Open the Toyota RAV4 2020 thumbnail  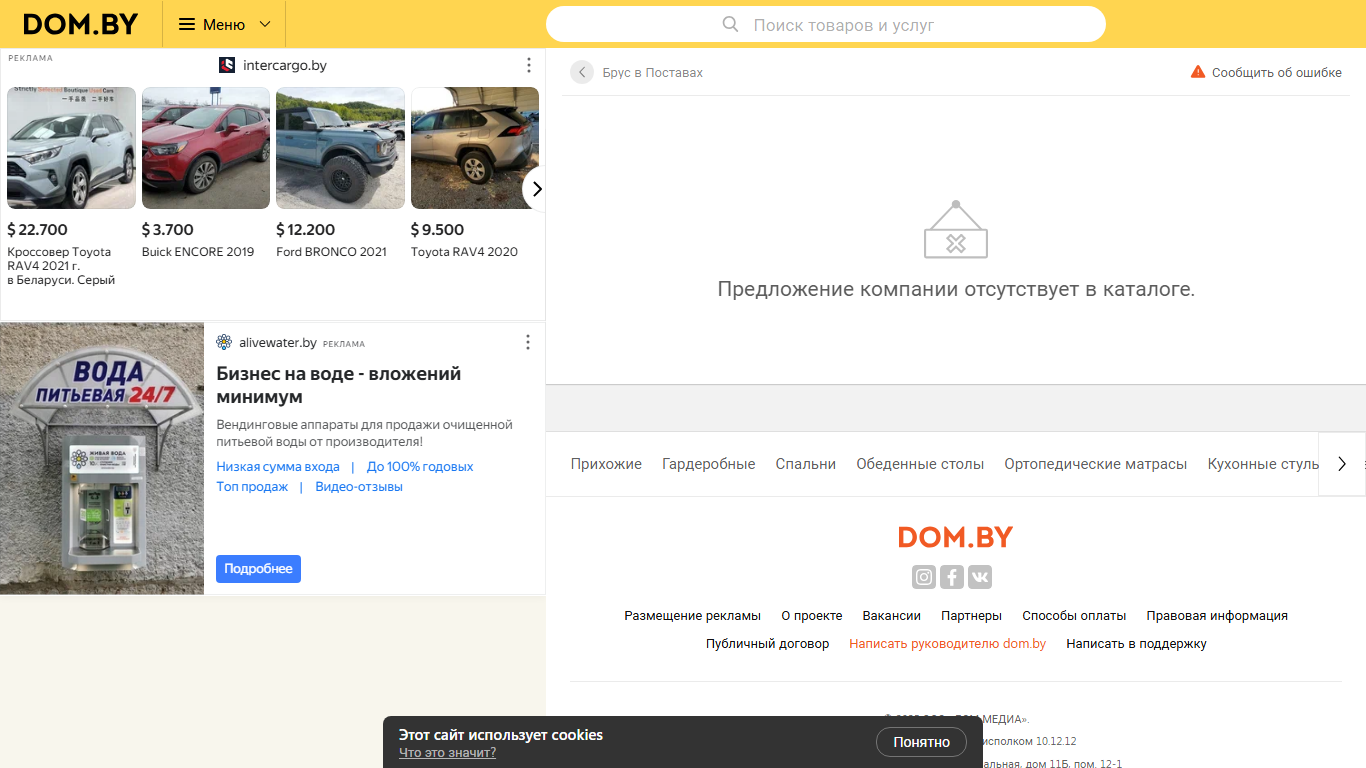pyautogui.click(x=475, y=148)
